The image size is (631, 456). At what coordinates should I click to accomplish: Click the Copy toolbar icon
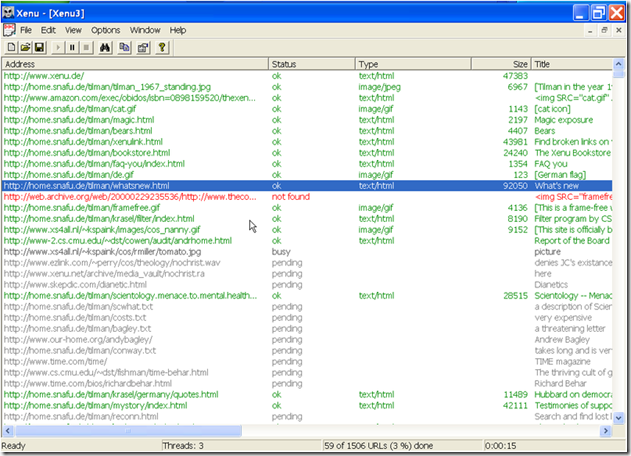(126, 47)
